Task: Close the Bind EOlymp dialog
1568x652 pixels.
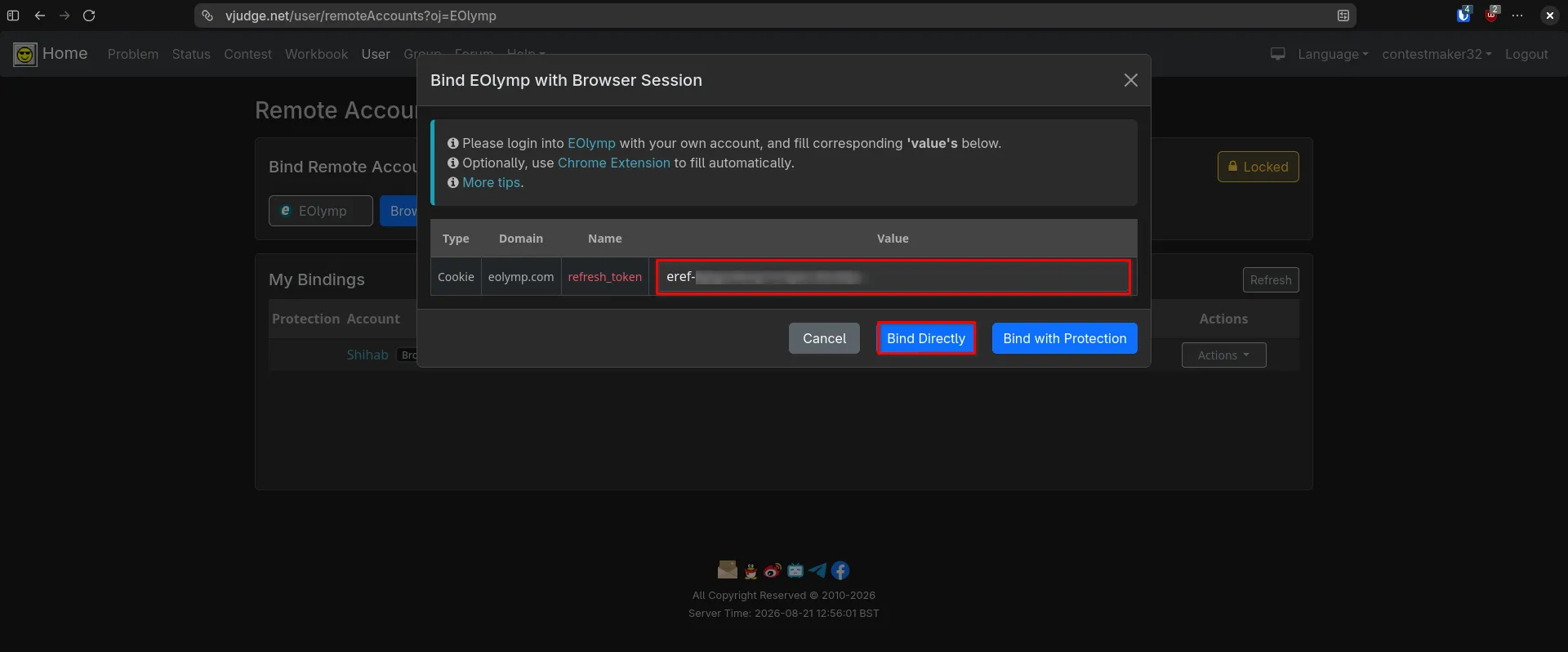Action: [1130, 80]
